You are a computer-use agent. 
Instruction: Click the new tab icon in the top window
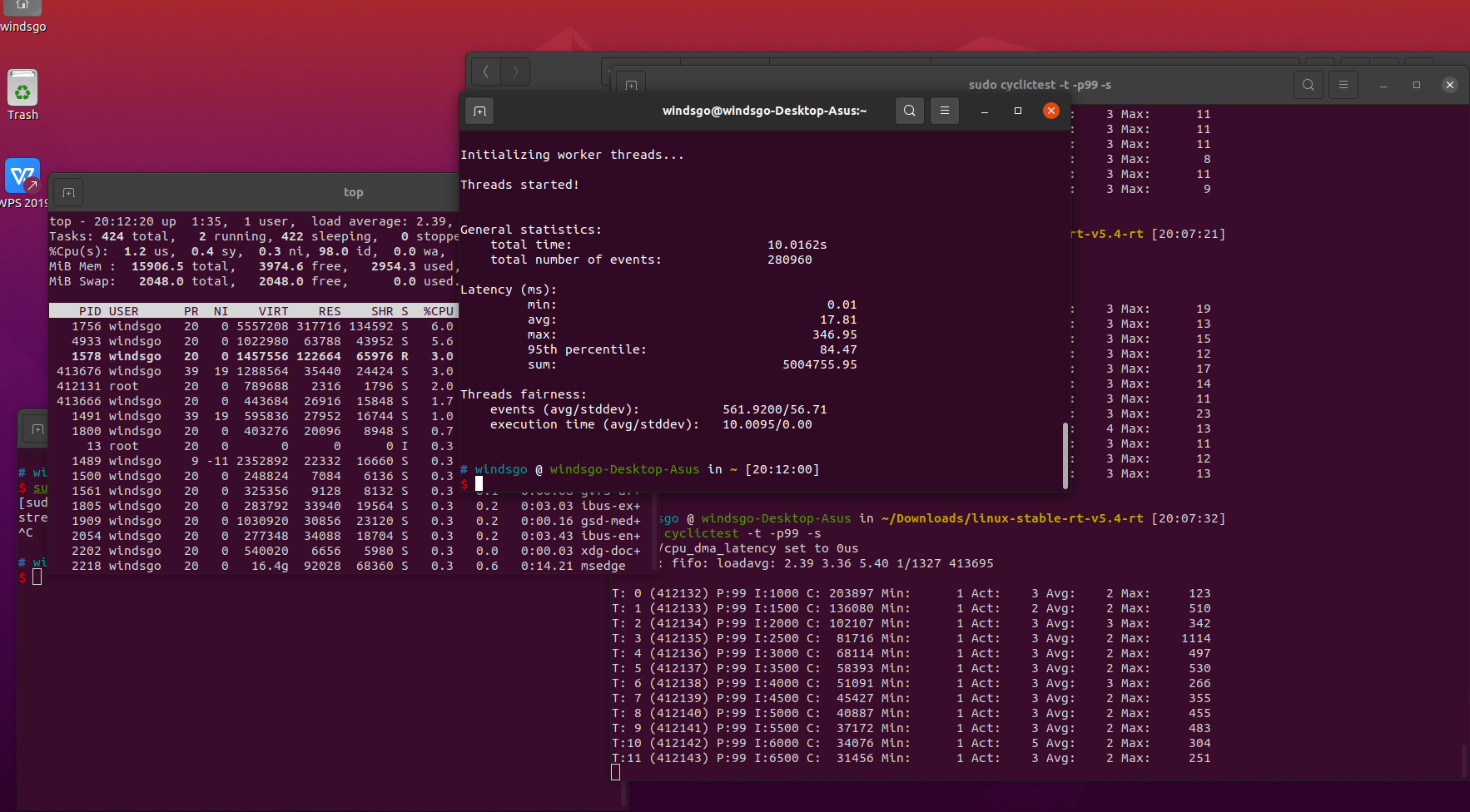coord(67,192)
